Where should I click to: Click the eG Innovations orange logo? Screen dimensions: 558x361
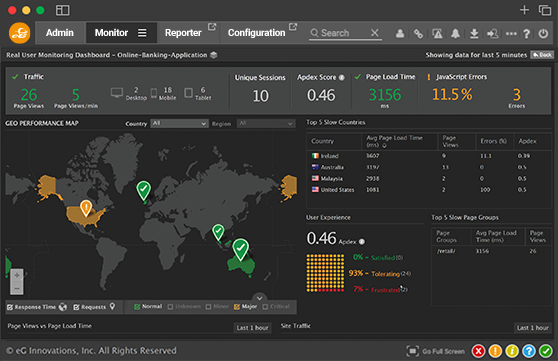[x=20, y=33]
